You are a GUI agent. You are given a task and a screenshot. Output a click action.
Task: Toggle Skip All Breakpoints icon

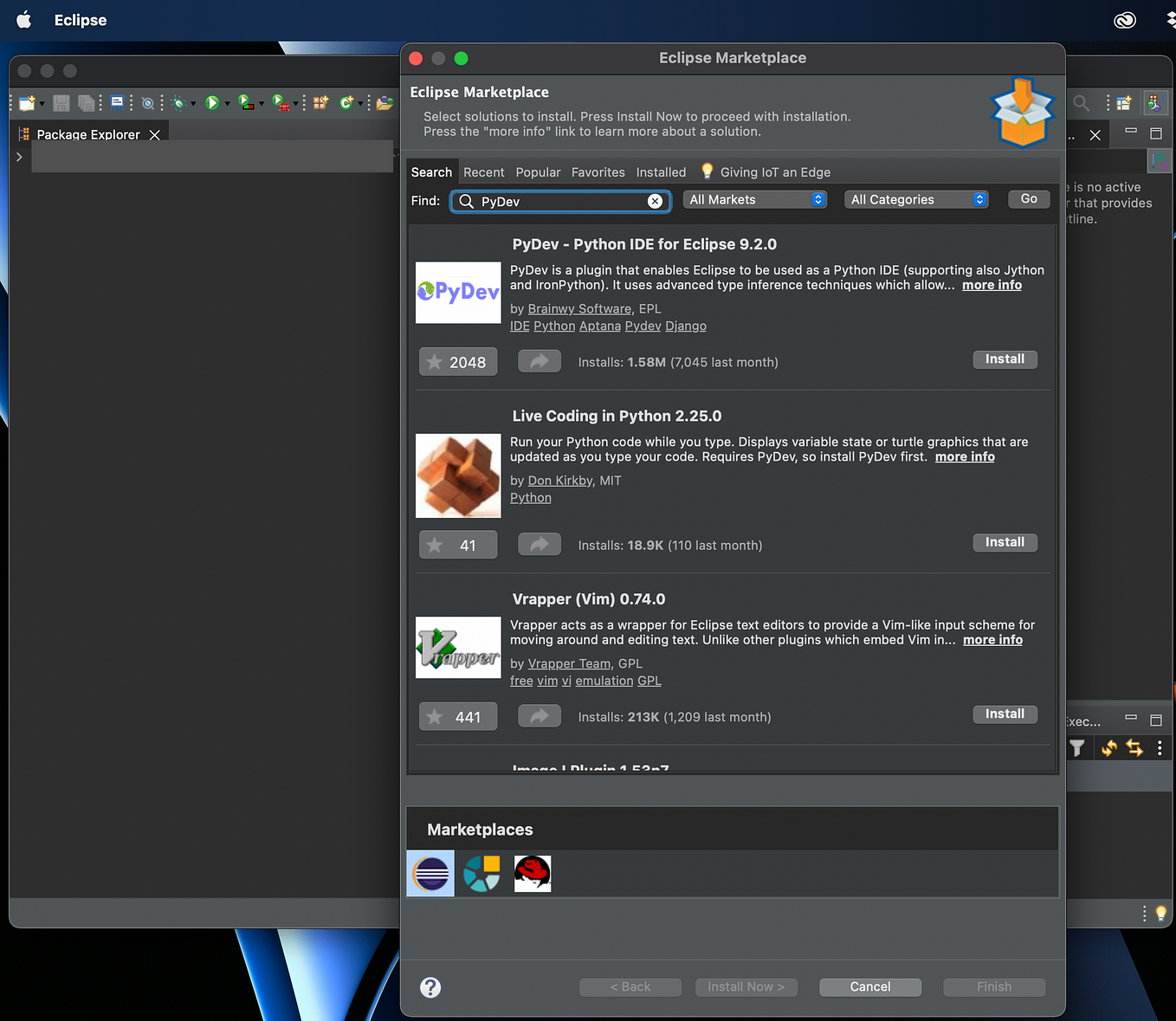coord(148,103)
